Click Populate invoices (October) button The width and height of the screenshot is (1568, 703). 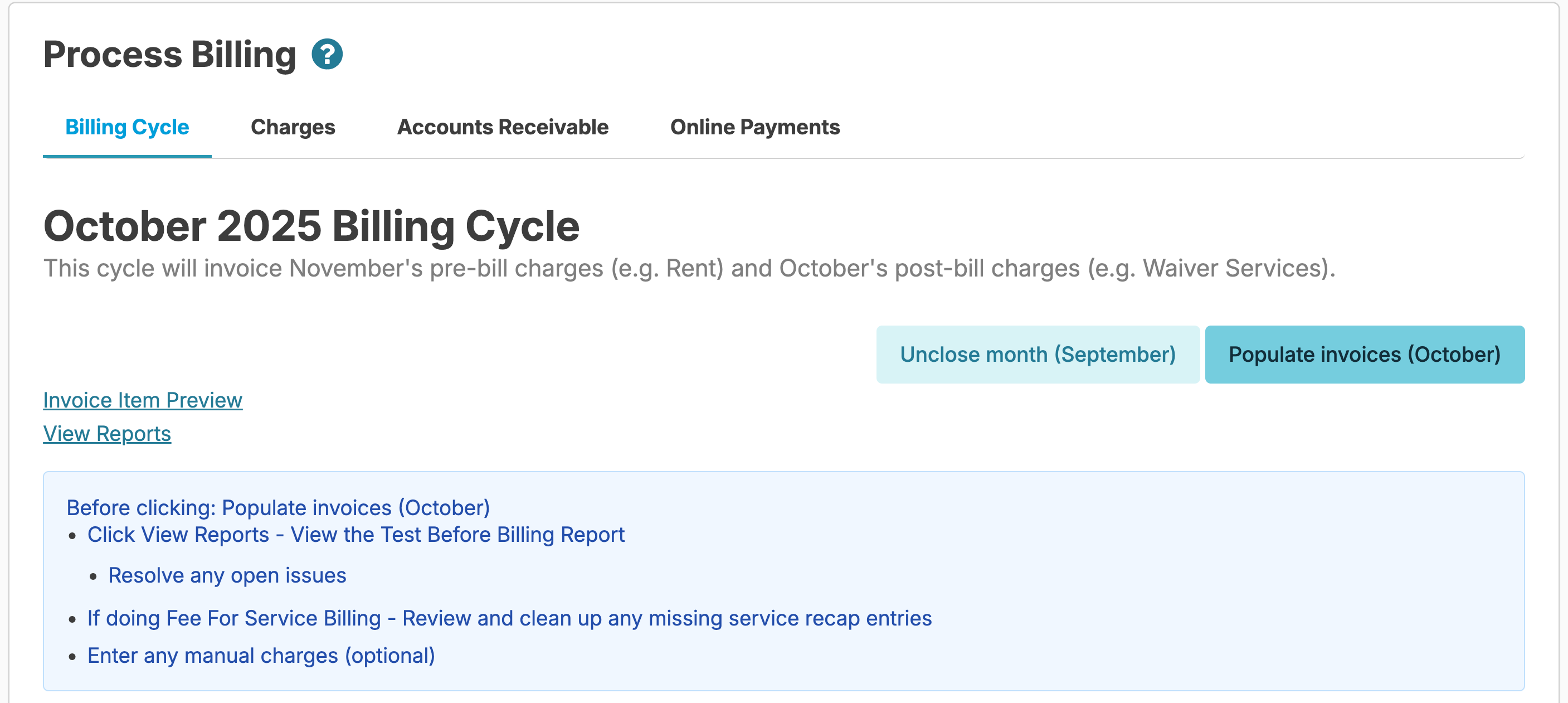click(x=1364, y=355)
